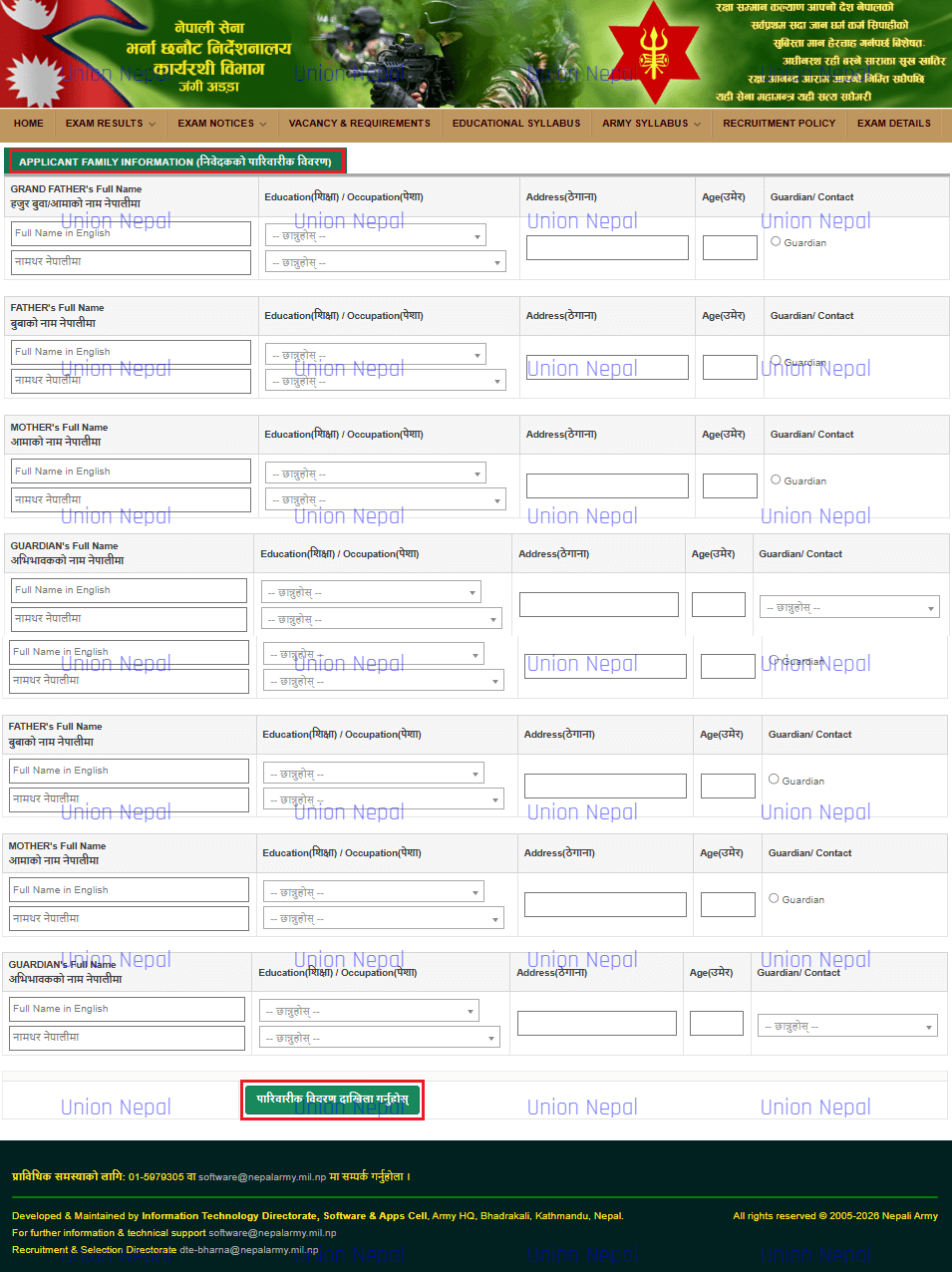This screenshot has height=1272, width=952.
Task: Focus Grand Father's Full Name in English field
Action: [131, 233]
